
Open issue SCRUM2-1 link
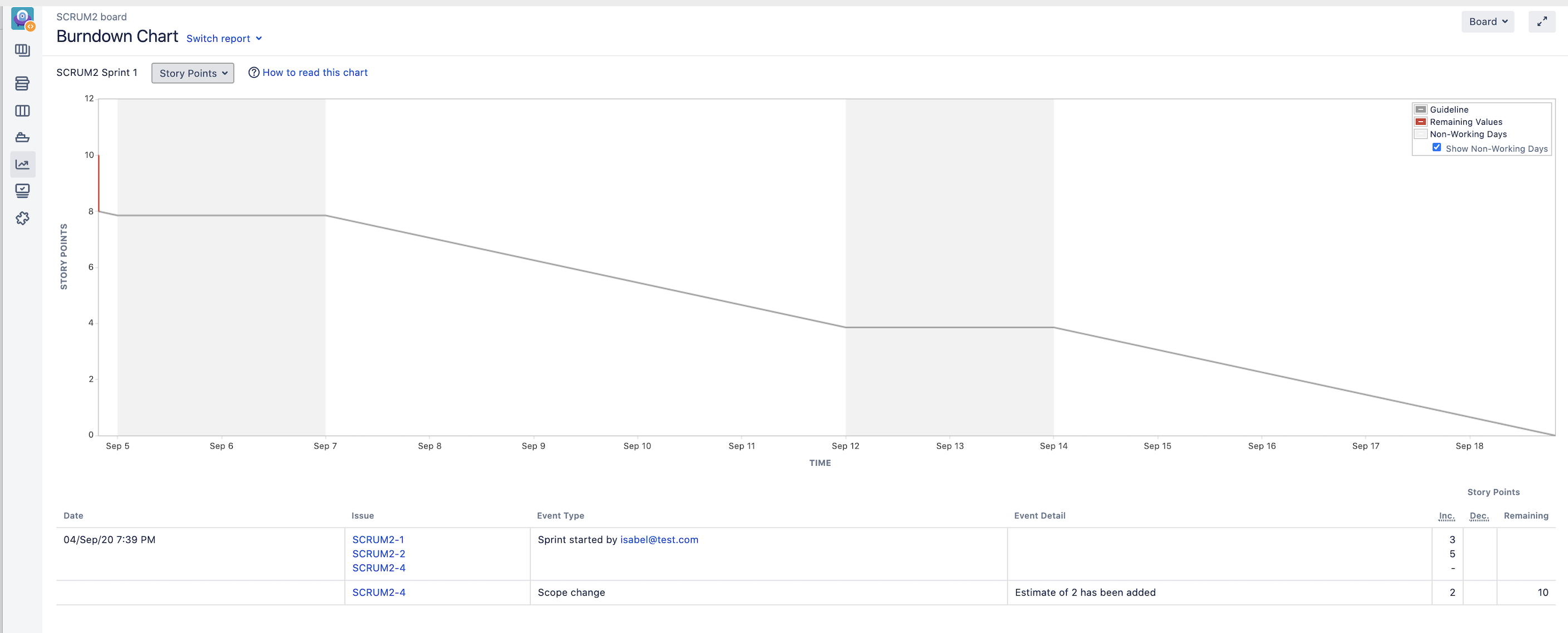(378, 540)
